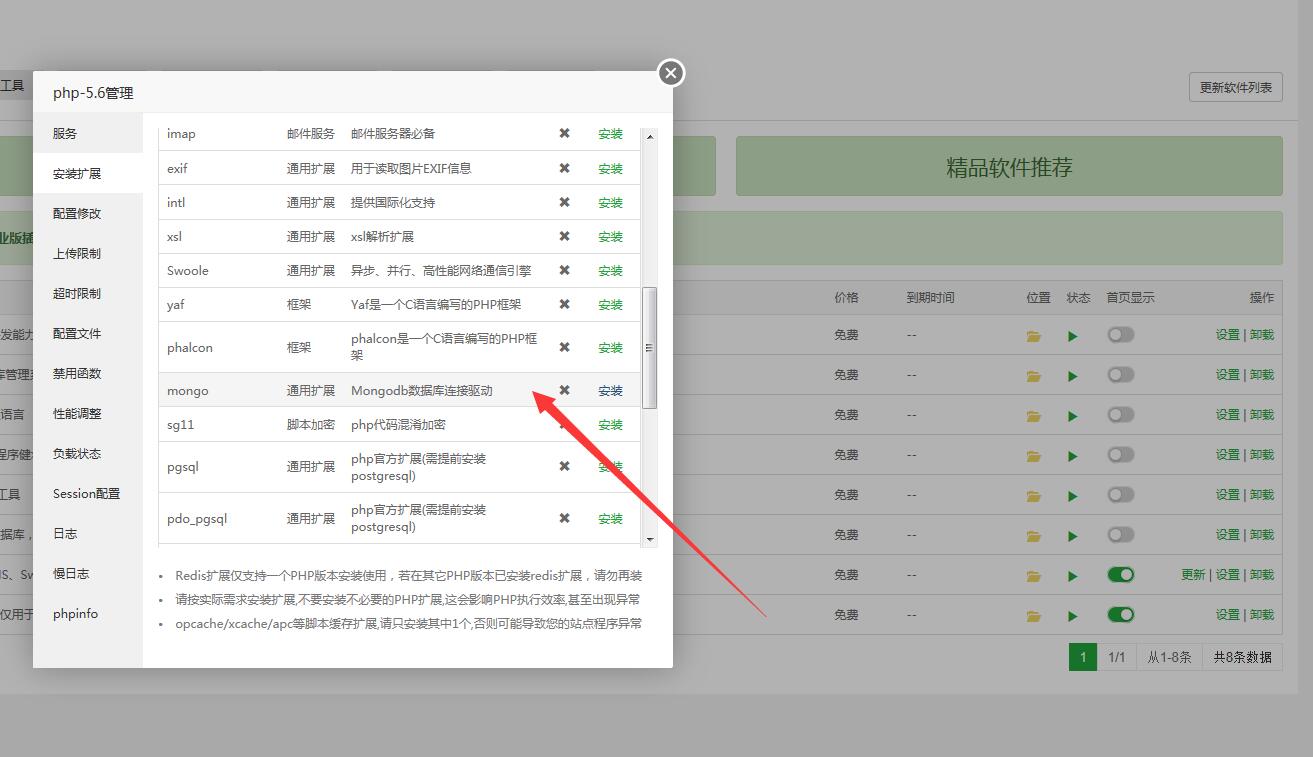Click the 更新软件列表 button
This screenshot has height=757, width=1313.
(x=1236, y=88)
